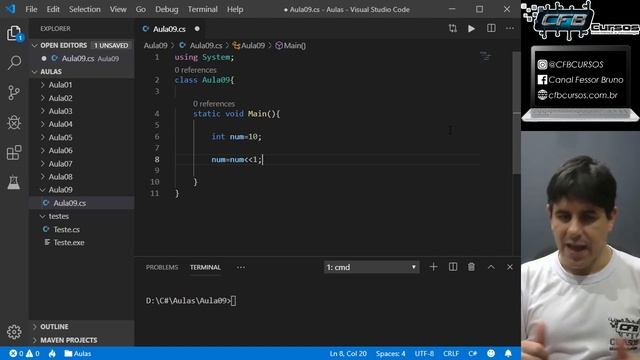Image resolution: width=640 pixels, height=360 pixels.
Task: Open the File menu
Action: pos(31,9)
